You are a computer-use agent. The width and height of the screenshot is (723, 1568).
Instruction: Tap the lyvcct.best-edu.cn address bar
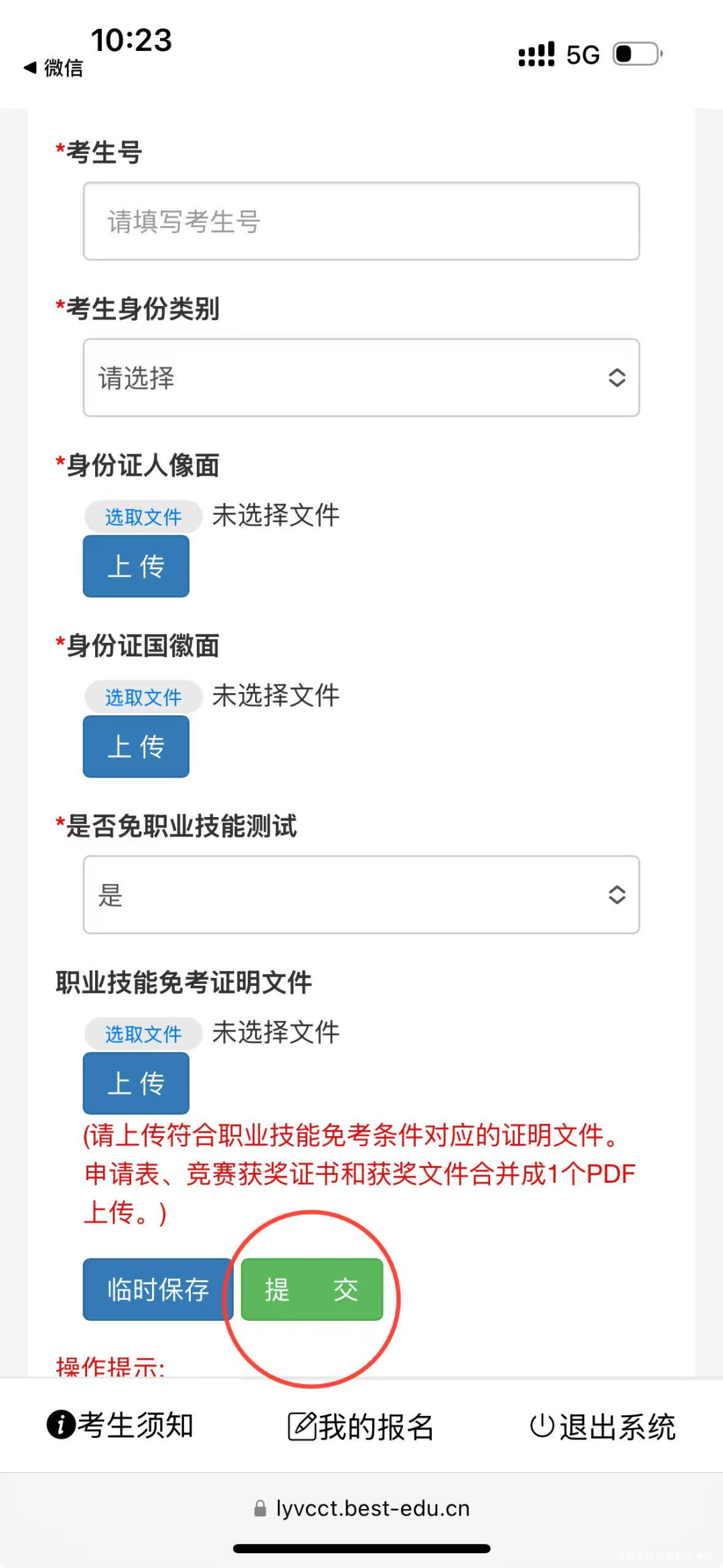tap(372, 1508)
